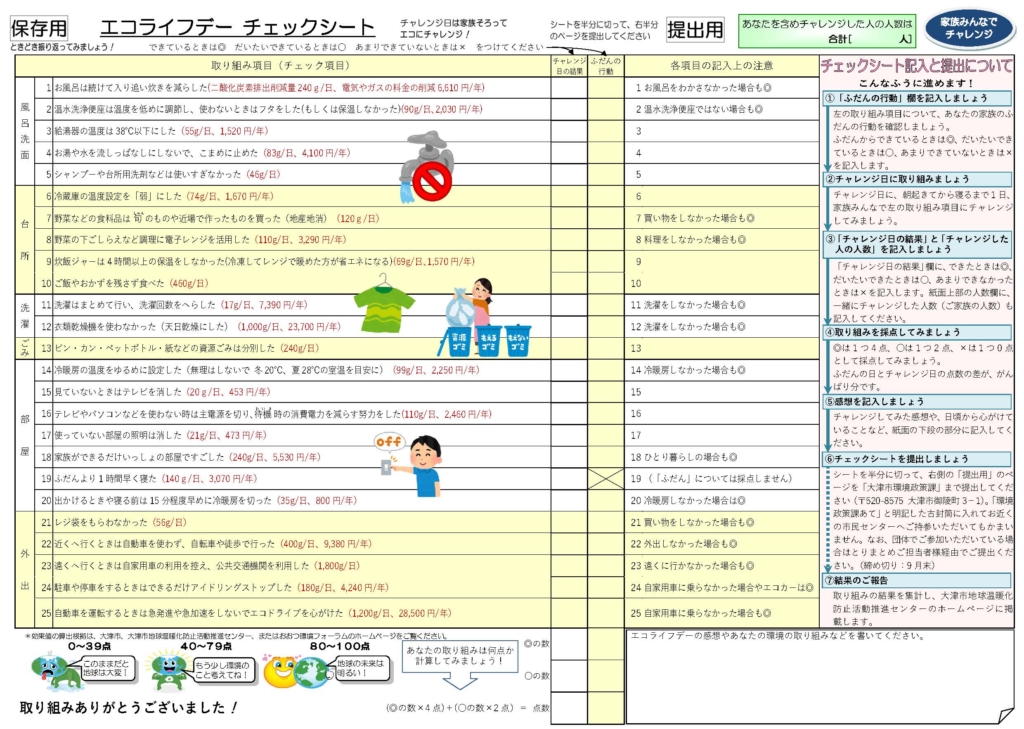The image size is (1024, 729).
Task: Click the '0〜39点' score range label
Action: pos(89,646)
